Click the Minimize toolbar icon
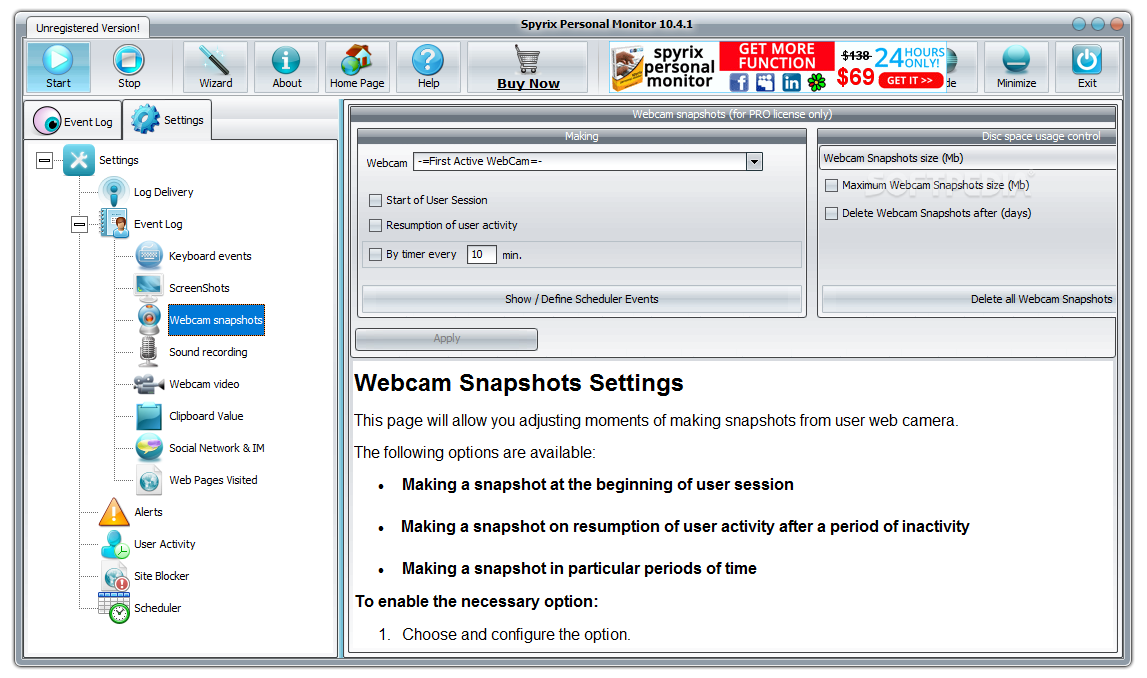The image size is (1147, 678). tap(1016, 60)
